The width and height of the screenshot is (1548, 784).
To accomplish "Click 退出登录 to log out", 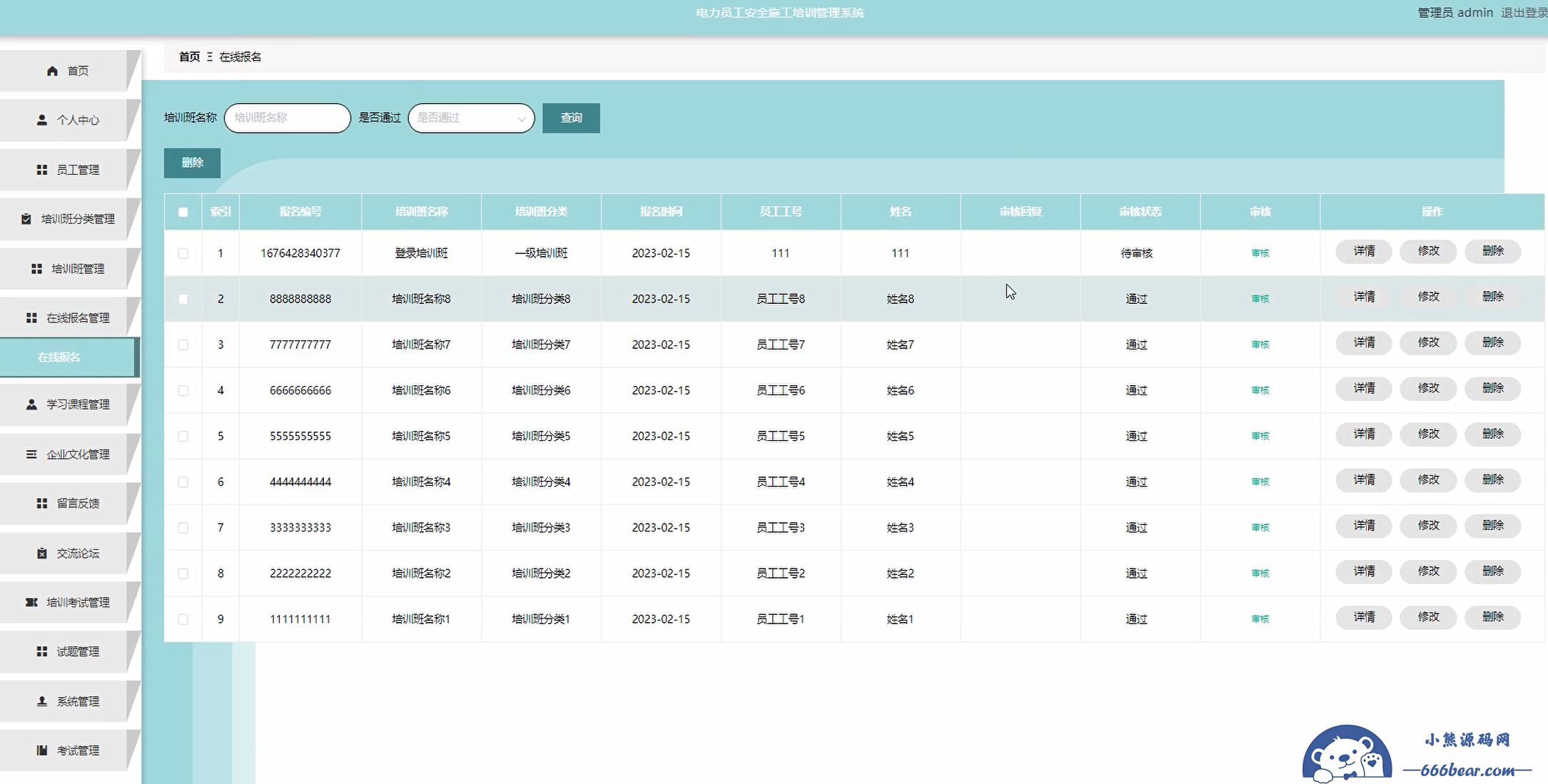I will click(x=1523, y=13).
